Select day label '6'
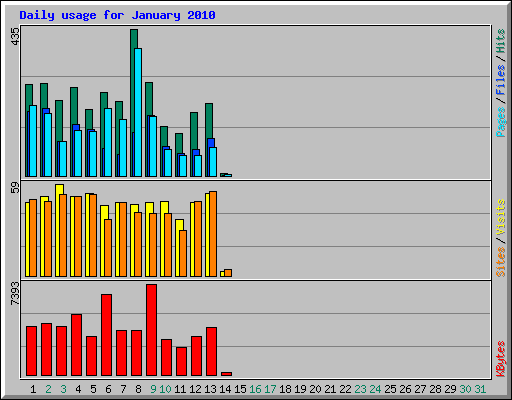 [108, 389]
